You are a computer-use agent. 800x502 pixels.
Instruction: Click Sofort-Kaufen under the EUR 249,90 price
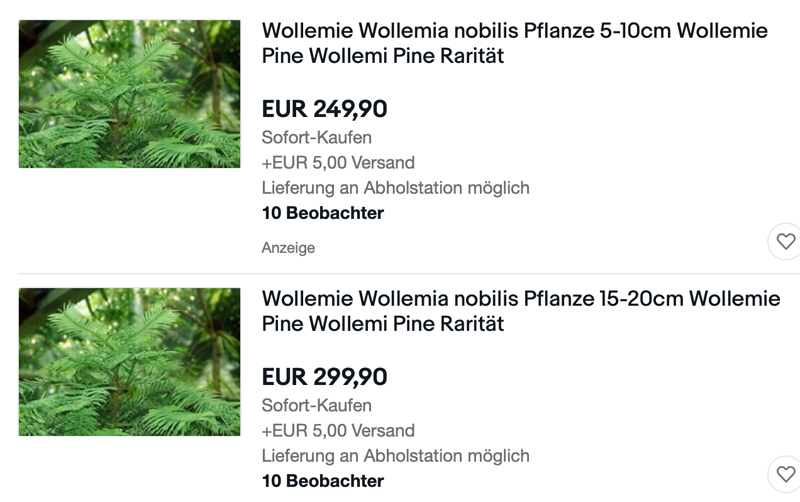tap(316, 138)
